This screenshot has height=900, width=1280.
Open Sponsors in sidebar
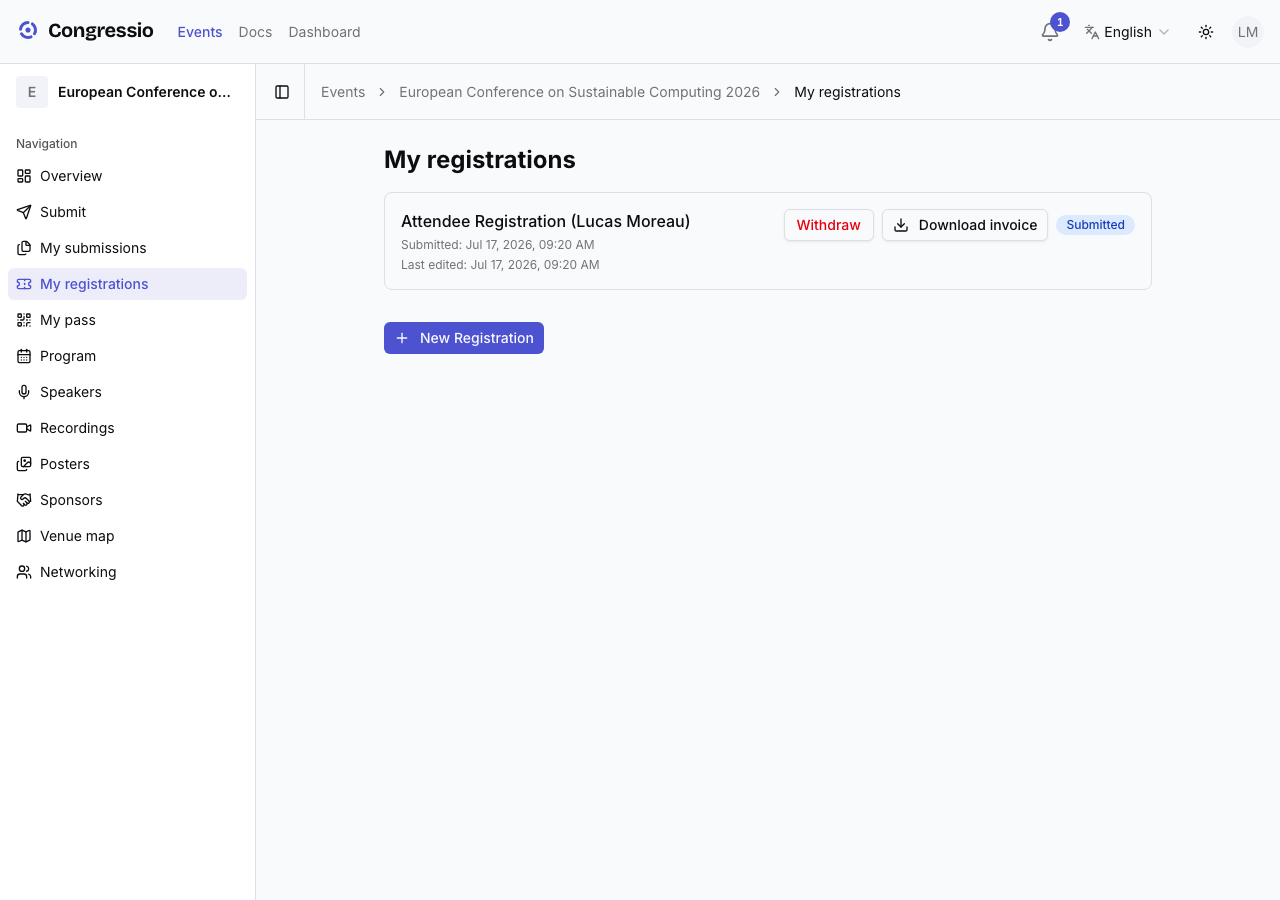tap(127, 500)
